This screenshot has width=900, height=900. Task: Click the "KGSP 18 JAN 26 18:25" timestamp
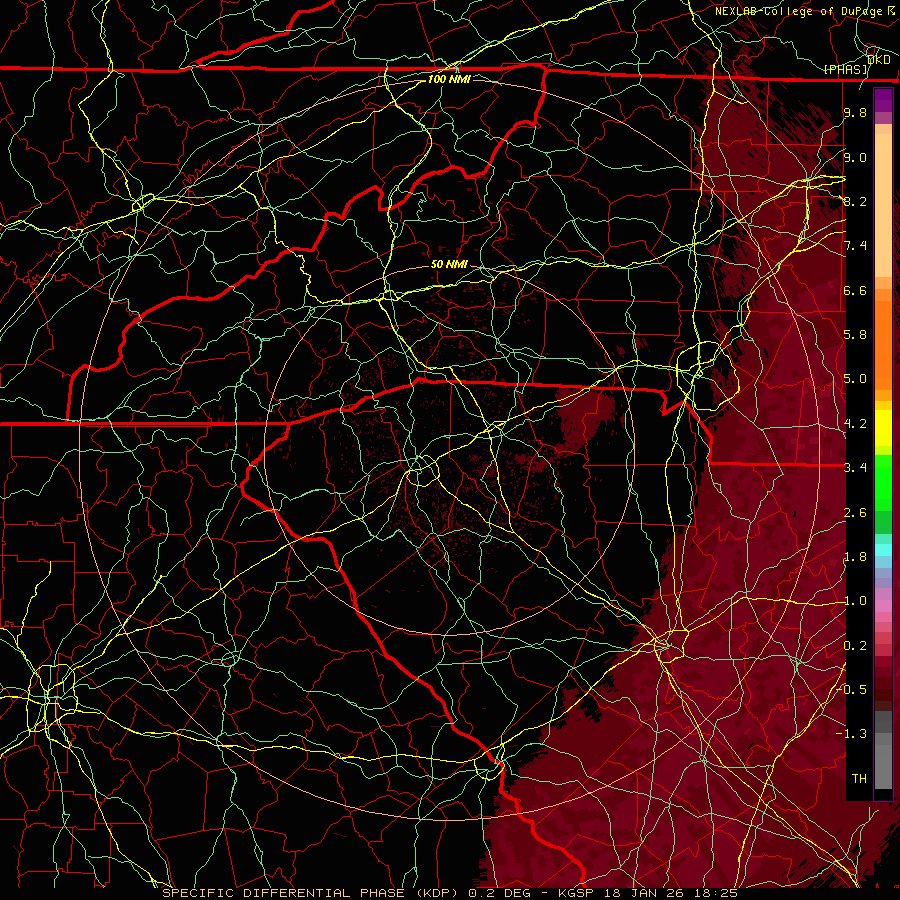[x=648, y=893]
